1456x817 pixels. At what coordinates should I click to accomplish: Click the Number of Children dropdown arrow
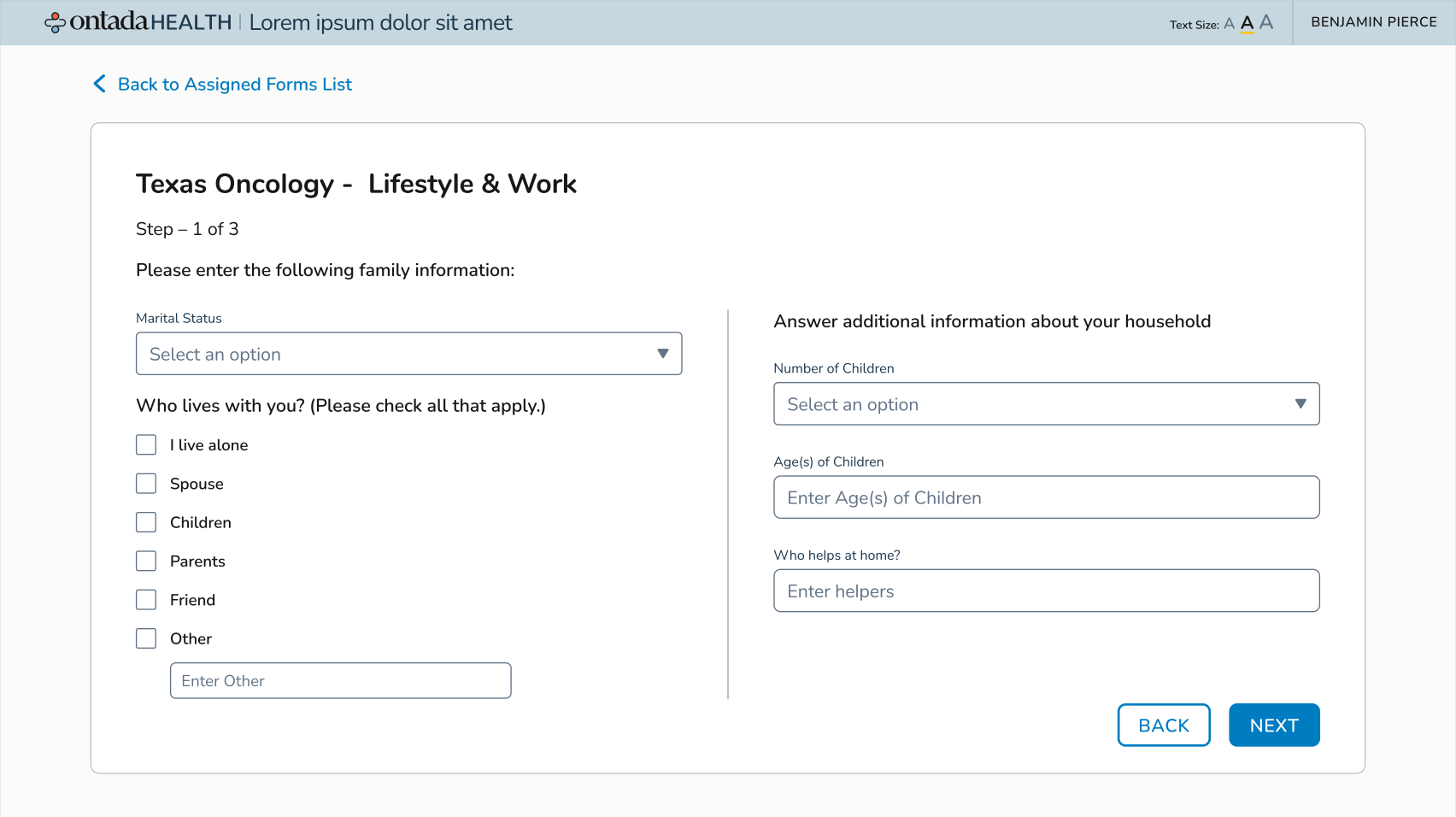(1300, 403)
